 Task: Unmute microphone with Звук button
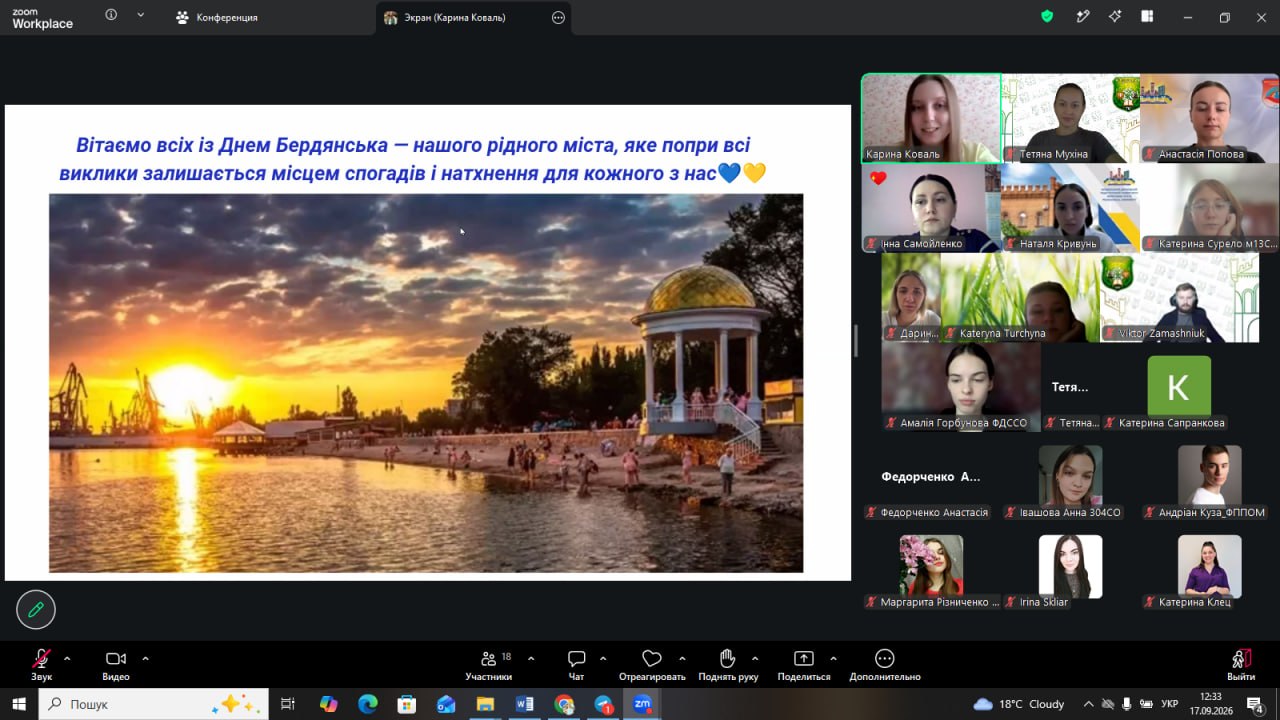click(41, 666)
